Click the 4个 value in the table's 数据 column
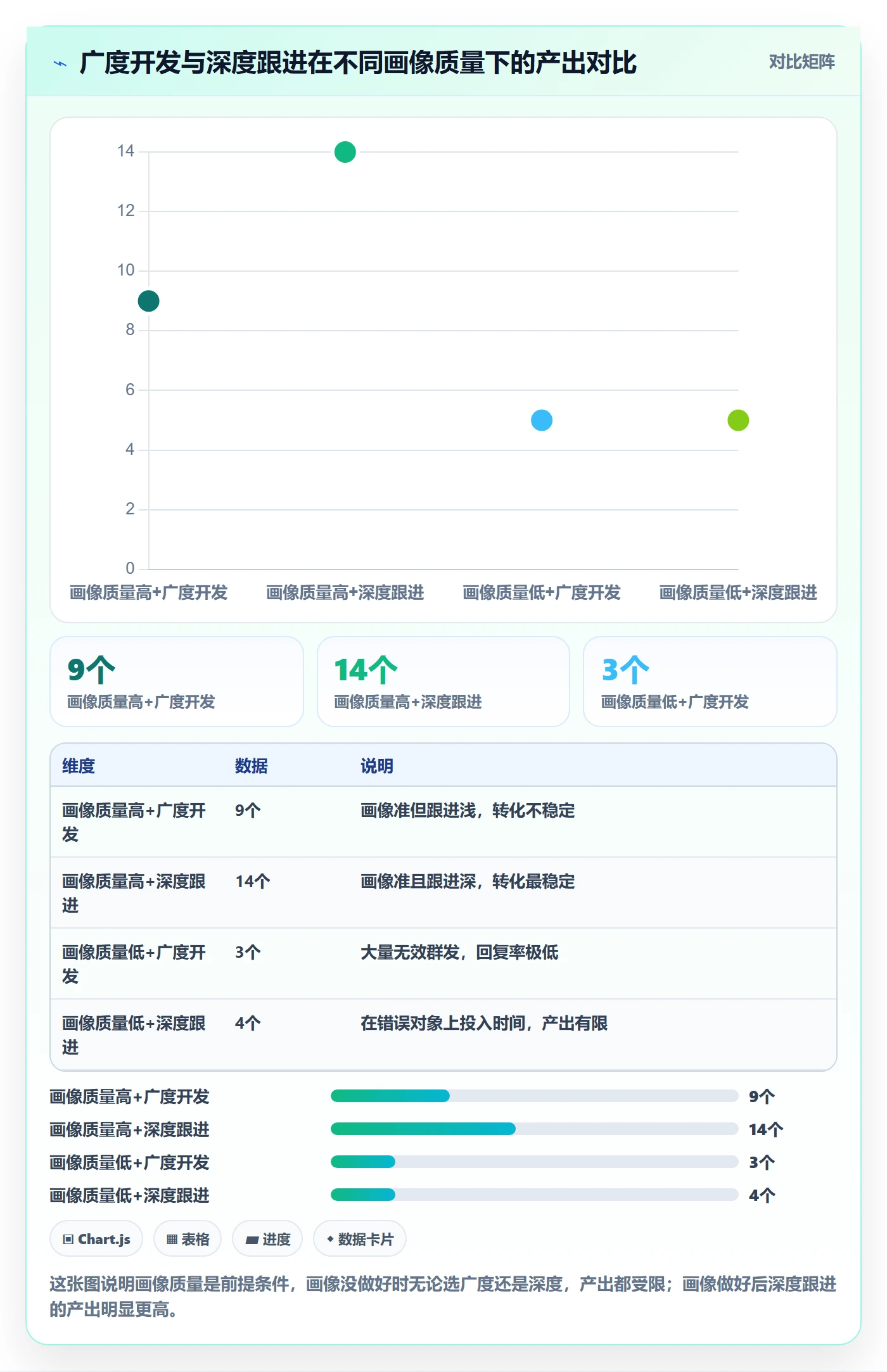Viewport: 887px width, 1372px height. [248, 1023]
